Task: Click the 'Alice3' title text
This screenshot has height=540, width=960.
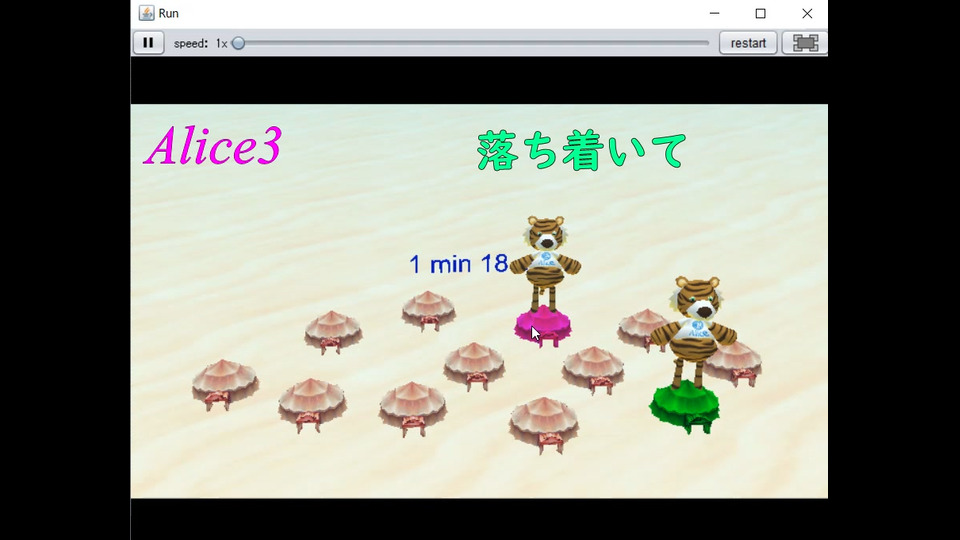Action: (213, 146)
